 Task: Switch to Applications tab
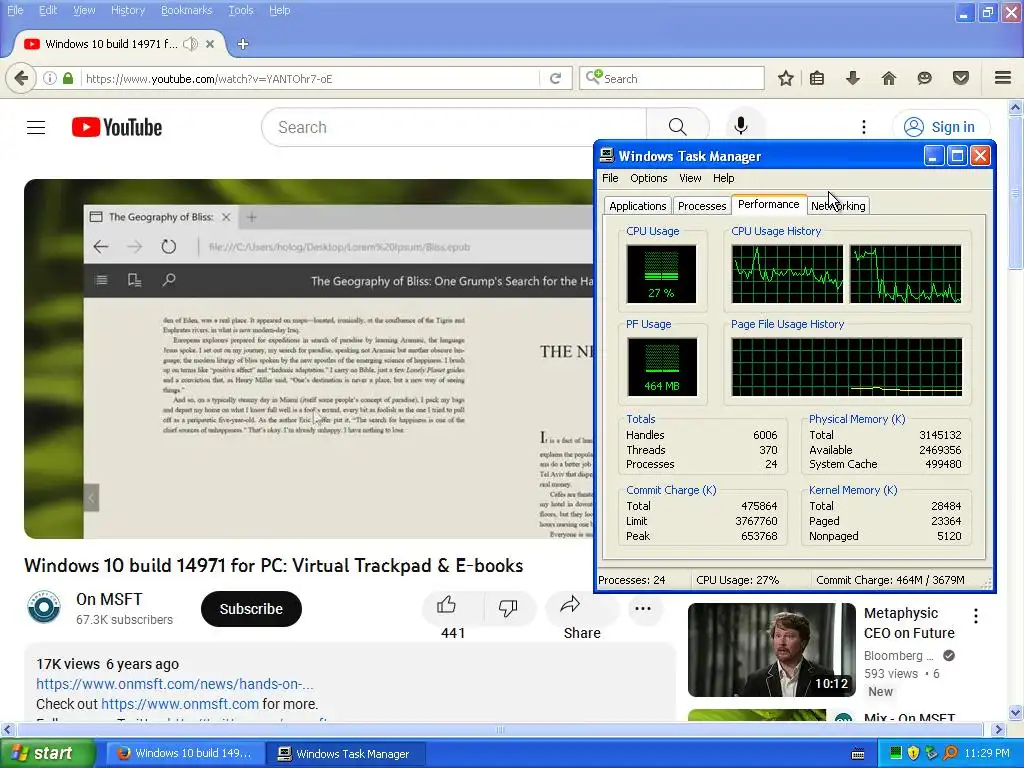637,206
